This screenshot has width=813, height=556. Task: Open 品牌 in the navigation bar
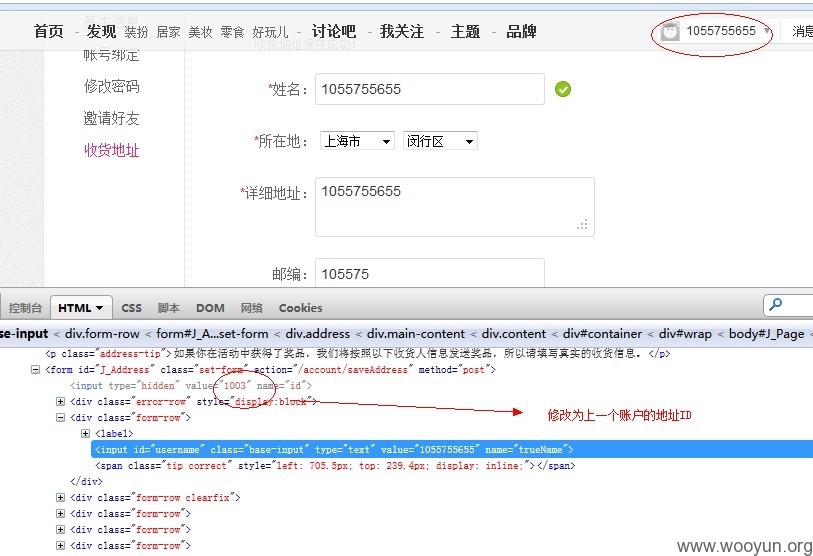coord(521,32)
